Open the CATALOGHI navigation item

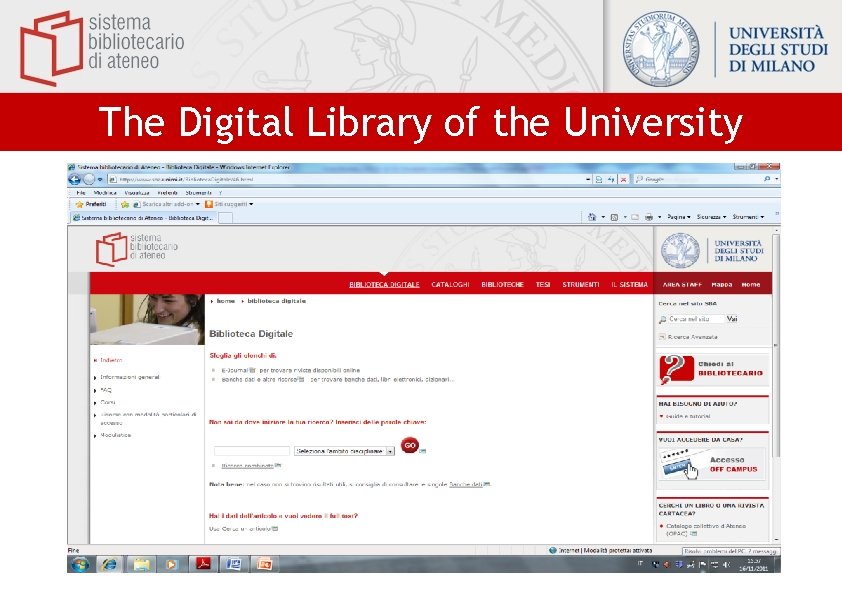click(450, 285)
